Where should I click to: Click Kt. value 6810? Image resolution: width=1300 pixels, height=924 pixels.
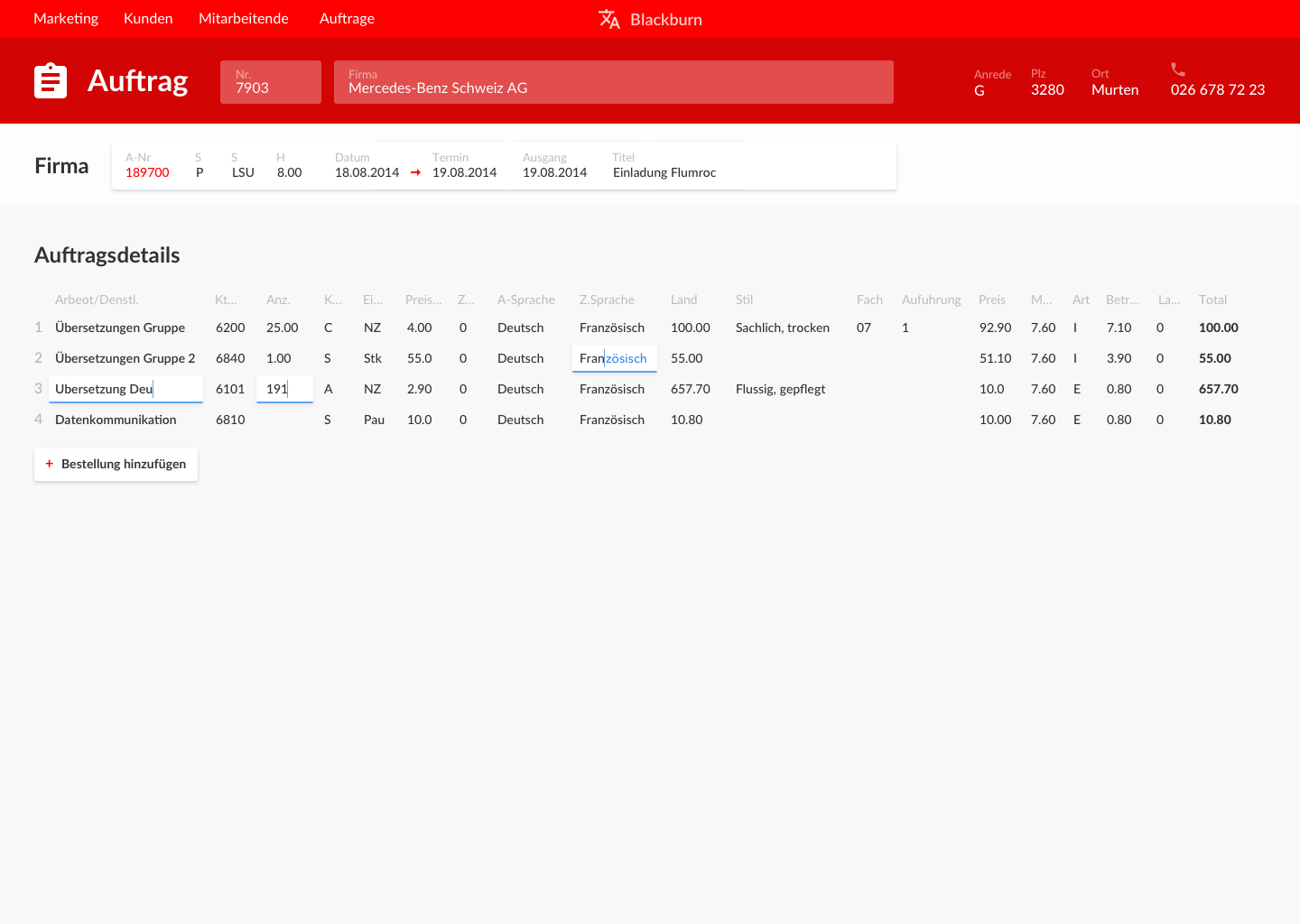coord(230,420)
